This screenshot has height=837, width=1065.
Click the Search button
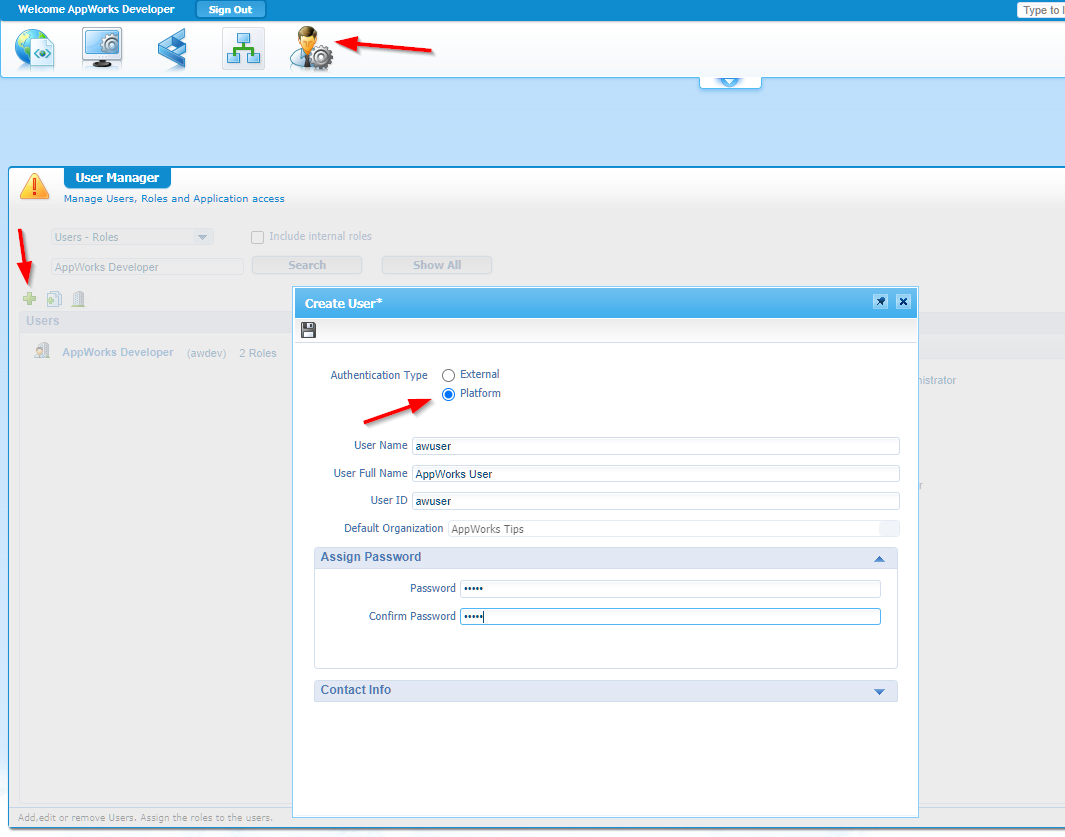(306, 265)
